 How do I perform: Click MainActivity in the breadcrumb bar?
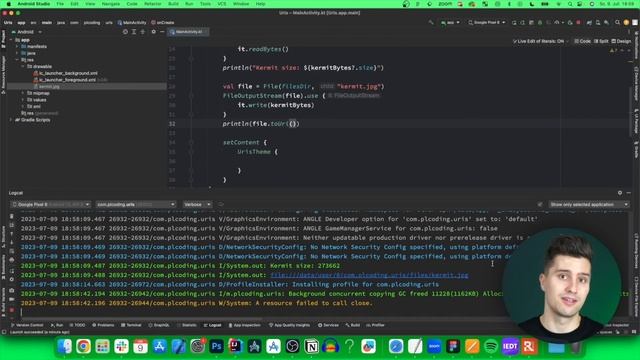coord(132,22)
